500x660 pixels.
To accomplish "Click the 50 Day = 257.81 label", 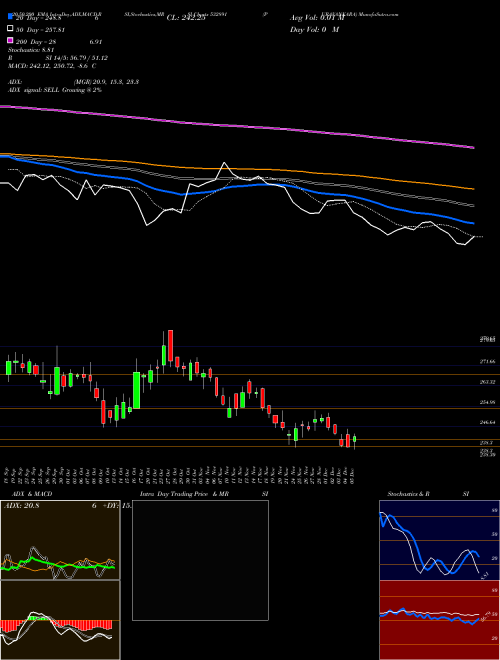I will coord(41,30).
